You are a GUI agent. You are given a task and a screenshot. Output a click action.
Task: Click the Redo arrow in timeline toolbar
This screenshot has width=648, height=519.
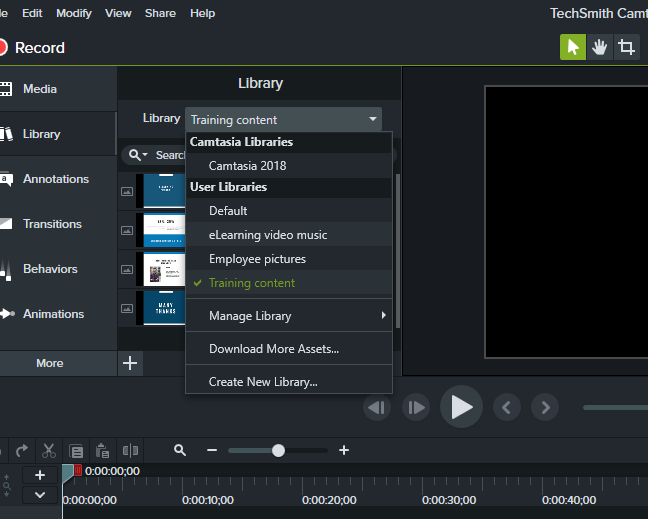pyautogui.click(x=22, y=450)
